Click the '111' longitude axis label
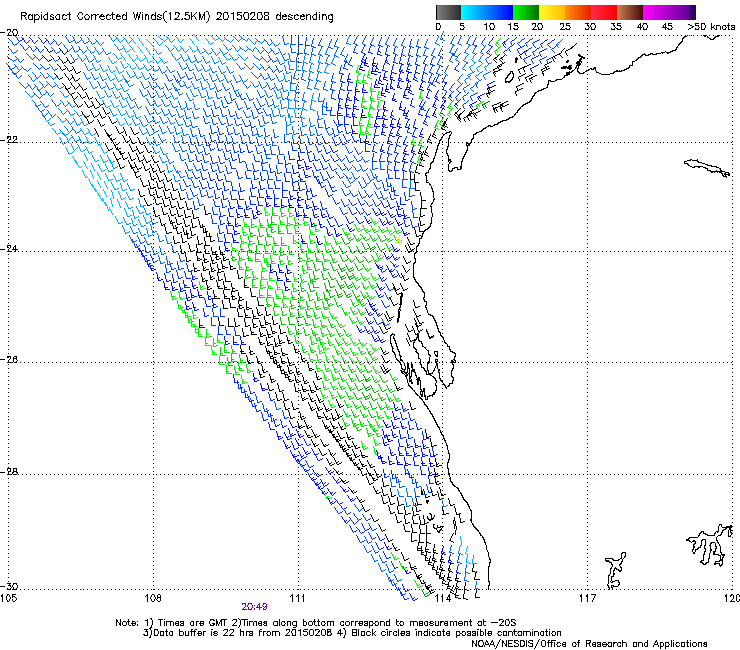Screen dimensions: 740x650 297,599
